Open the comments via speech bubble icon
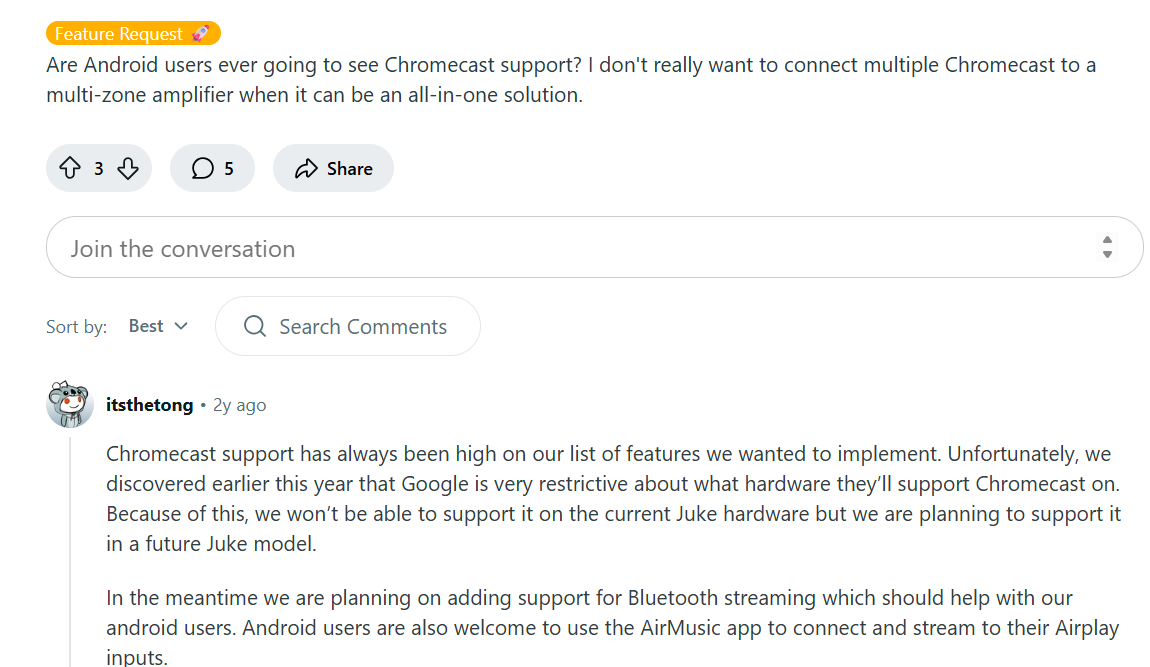1150x667 pixels. (x=203, y=169)
